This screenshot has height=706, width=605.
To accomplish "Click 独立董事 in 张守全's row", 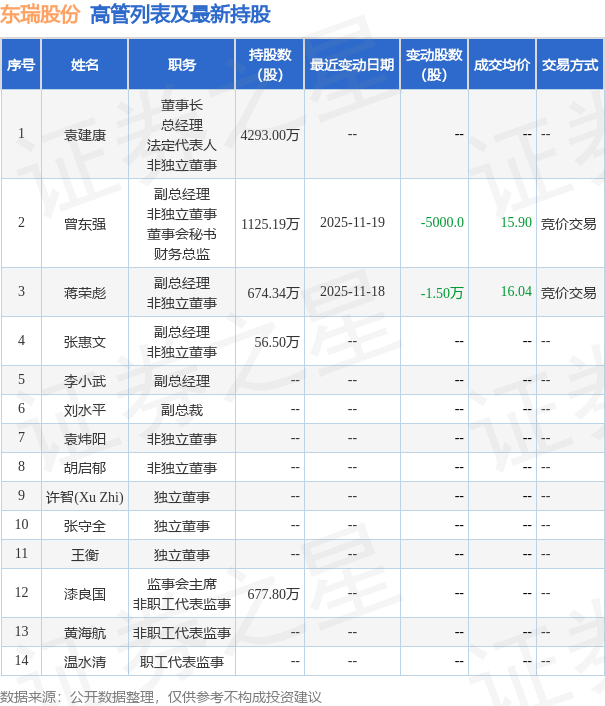I will tap(182, 526).
